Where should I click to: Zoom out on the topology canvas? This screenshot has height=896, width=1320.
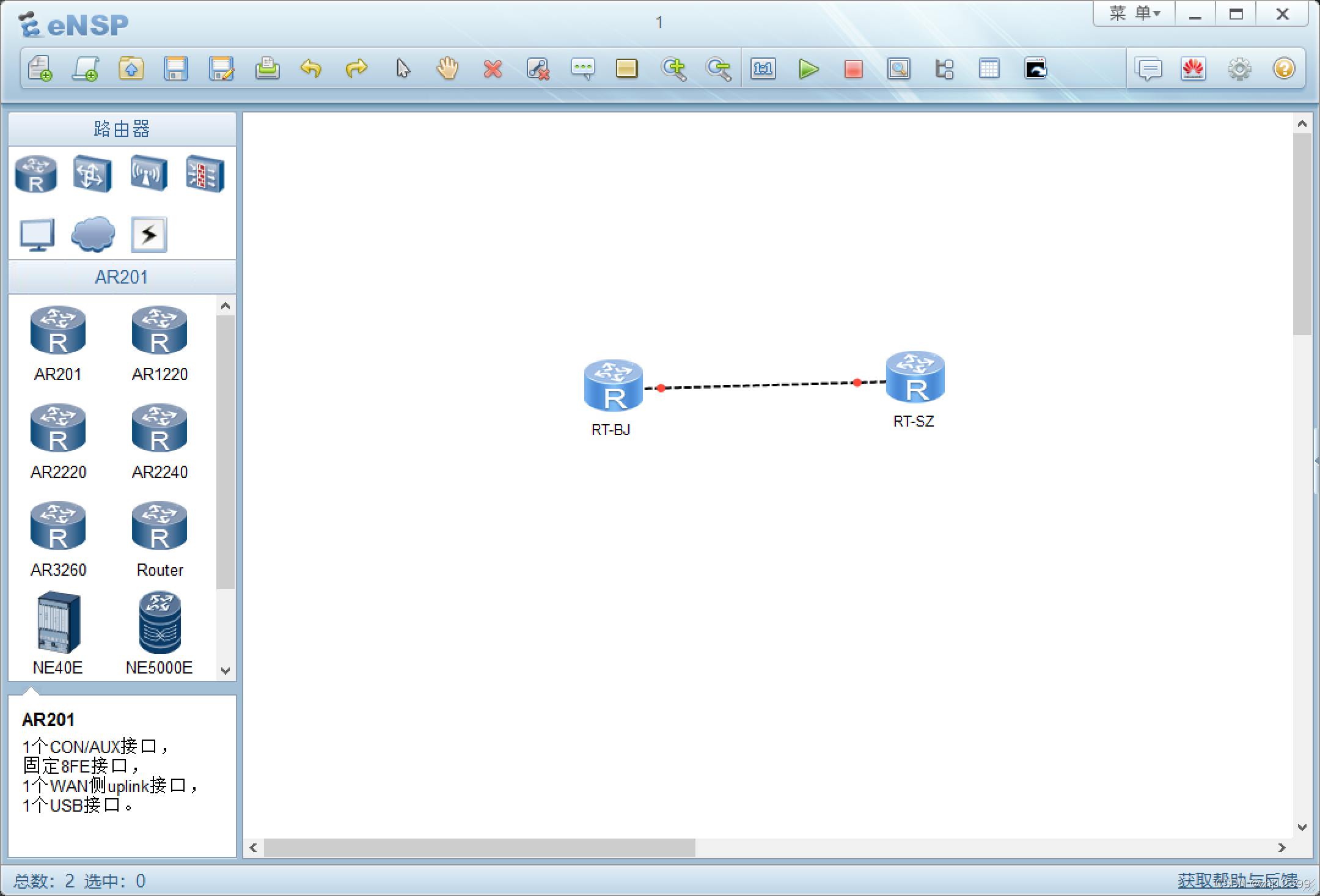point(718,68)
